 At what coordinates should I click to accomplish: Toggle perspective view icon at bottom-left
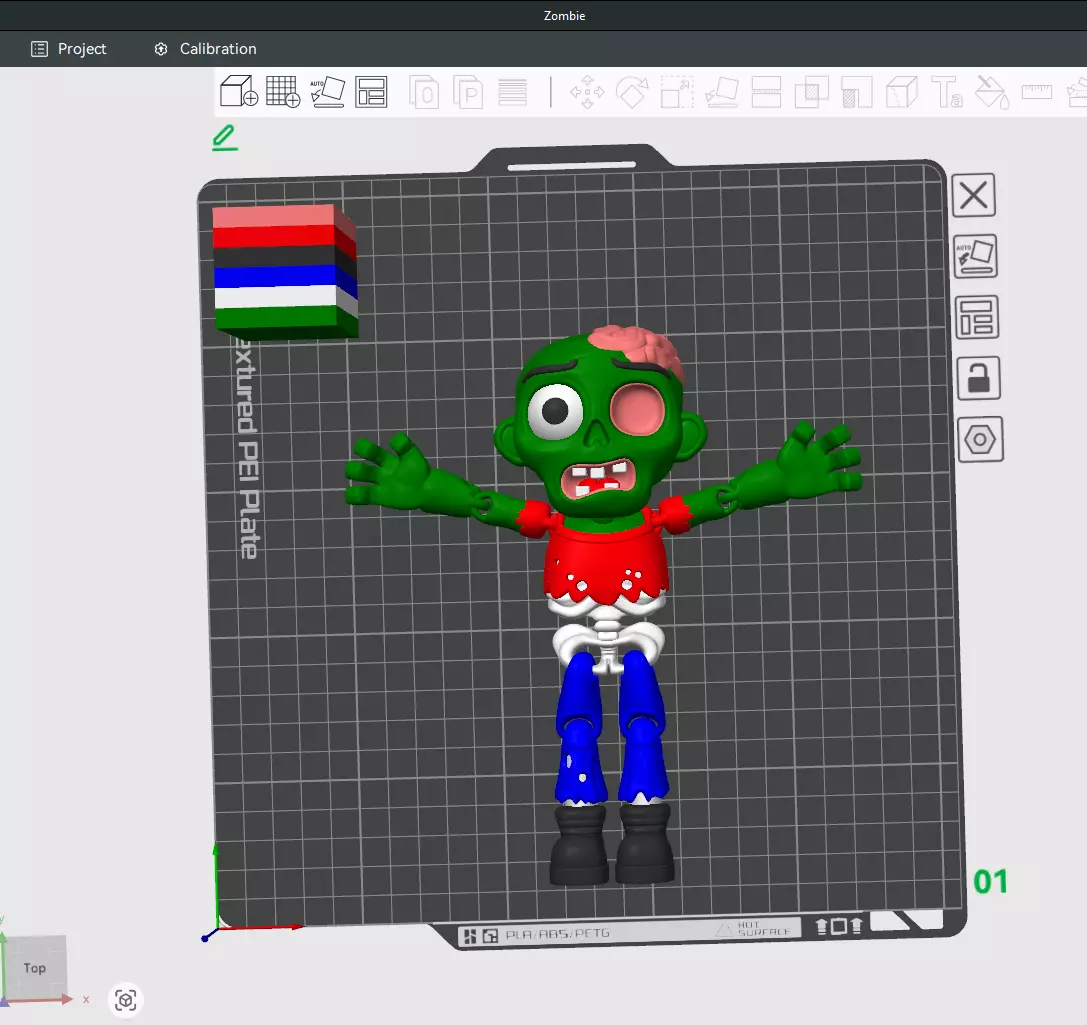pos(125,999)
